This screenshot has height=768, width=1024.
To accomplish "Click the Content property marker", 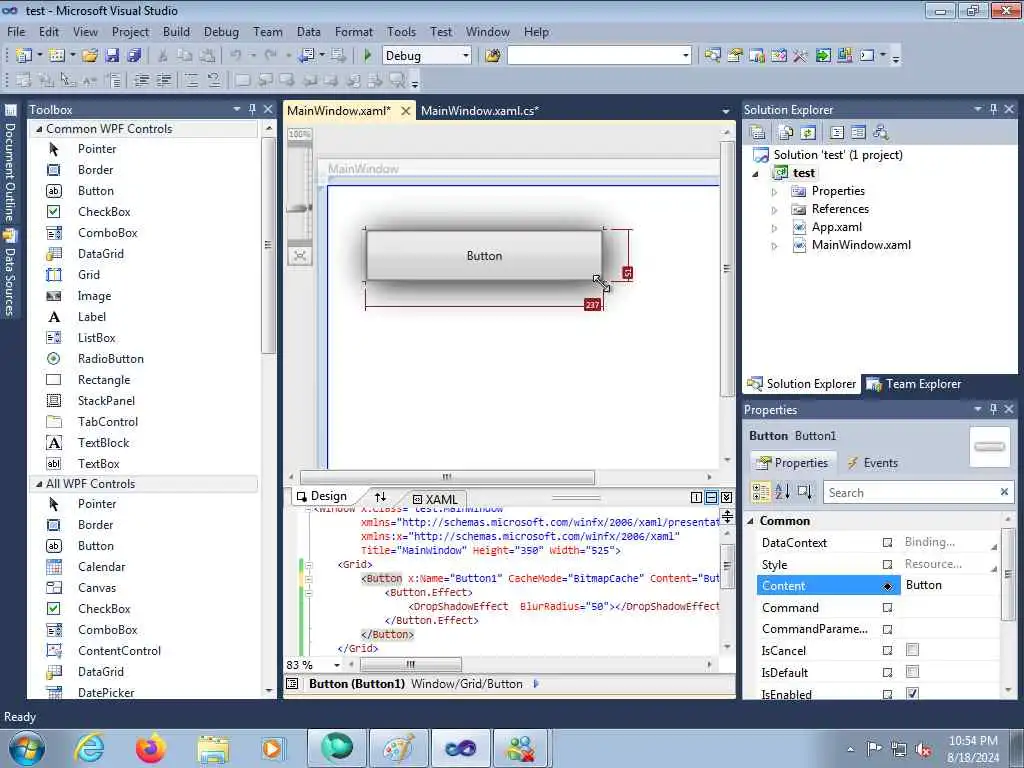I will tap(888, 586).
